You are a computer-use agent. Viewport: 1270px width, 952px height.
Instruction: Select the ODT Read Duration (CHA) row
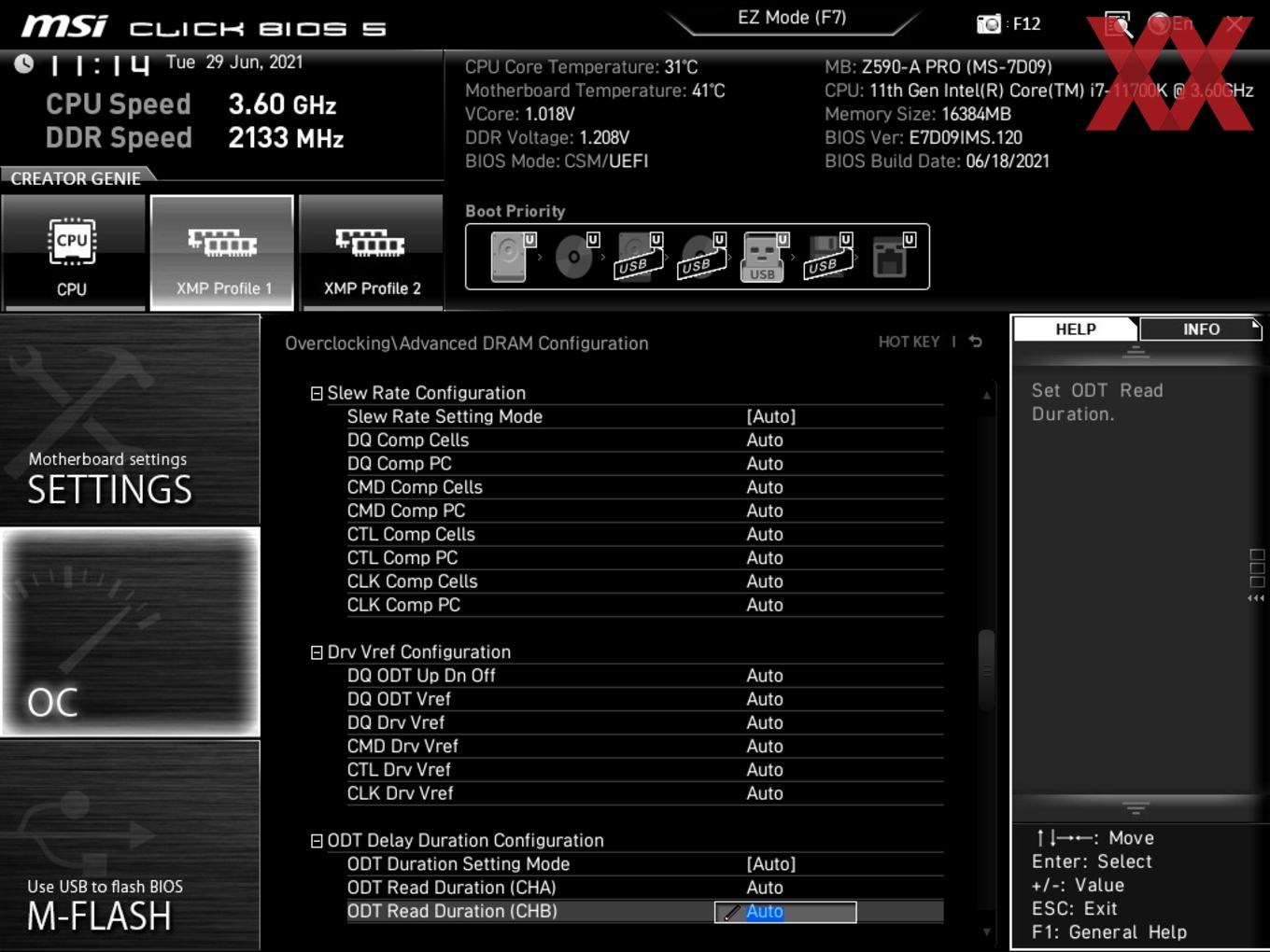645,888
